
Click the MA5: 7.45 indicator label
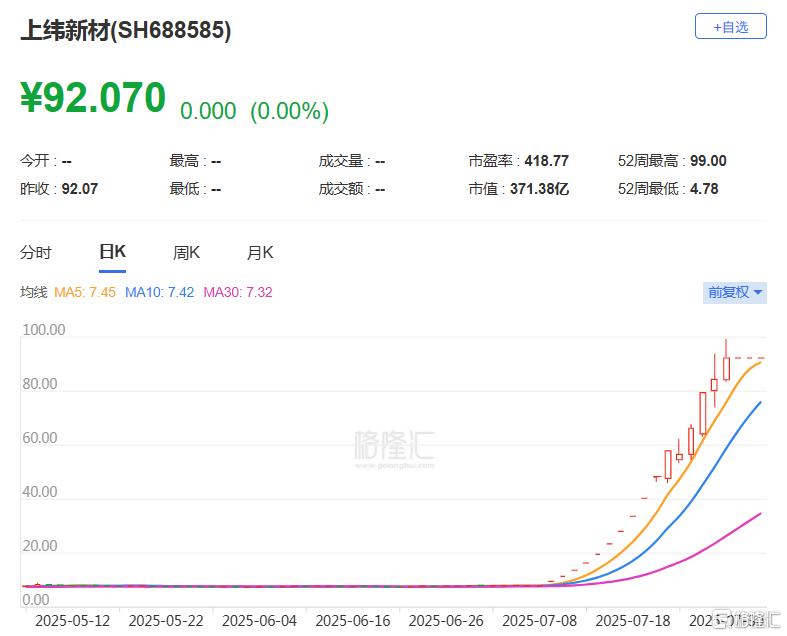click(85, 292)
